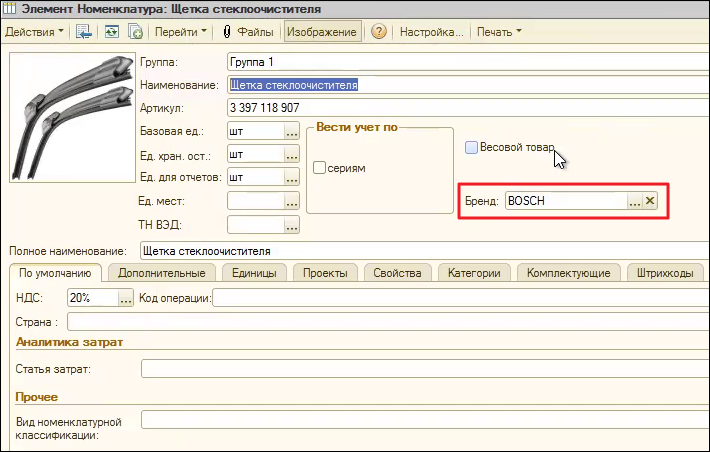The image size is (710, 452).
Task: Click the Группа input field
Action: [x=468, y=62]
